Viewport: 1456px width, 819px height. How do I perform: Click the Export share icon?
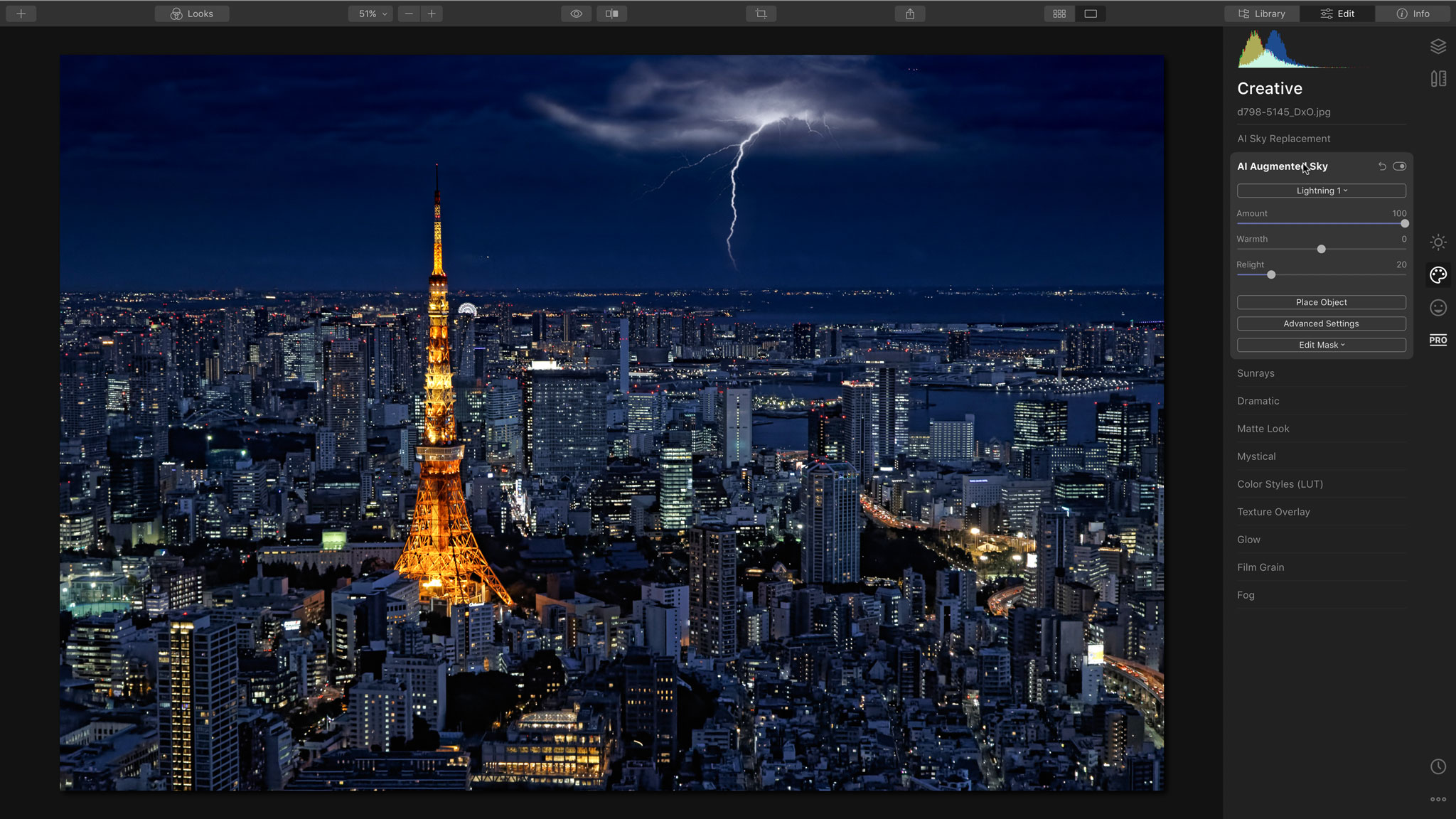910,13
